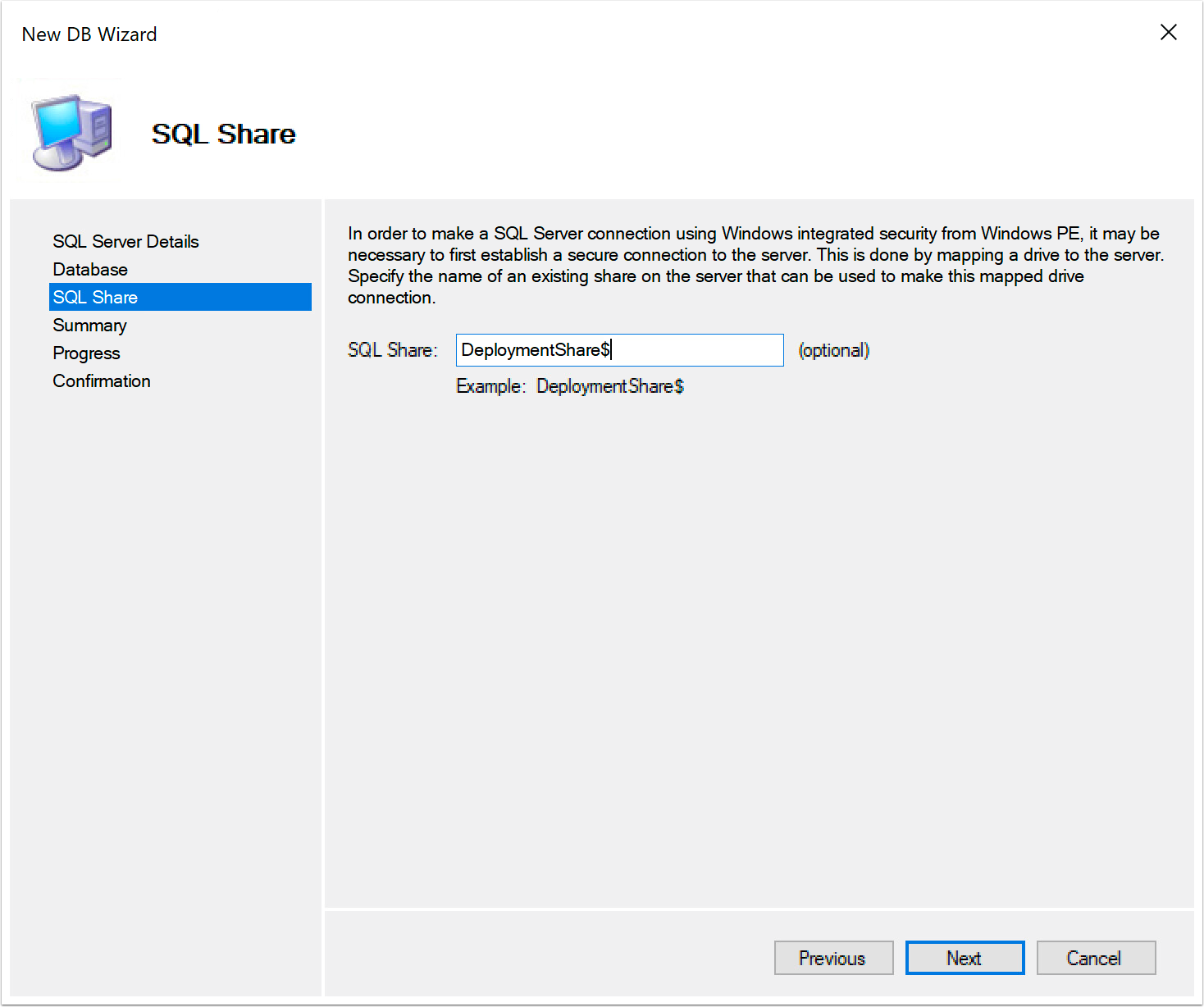Cancel the New DB Wizard
The width and height of the screenshot is (1204, 1007).
(1096, 957)
